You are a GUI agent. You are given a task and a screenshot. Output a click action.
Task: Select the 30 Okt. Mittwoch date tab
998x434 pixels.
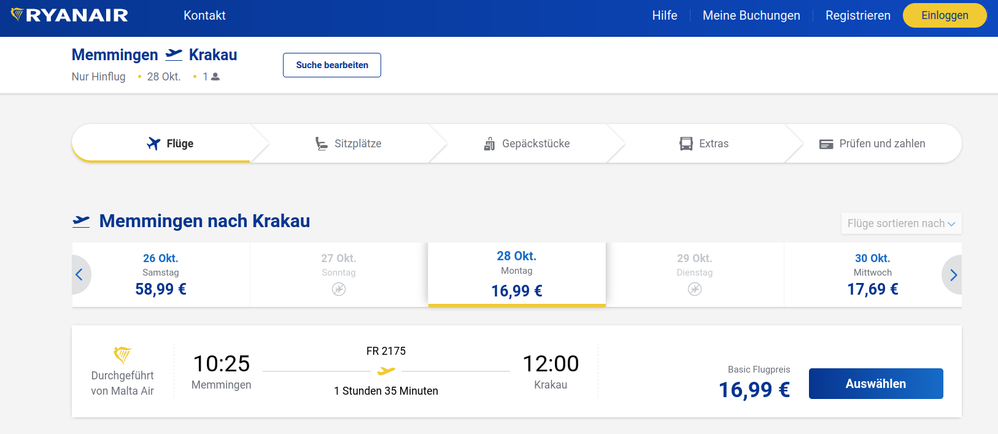click(x=872, y=275)
